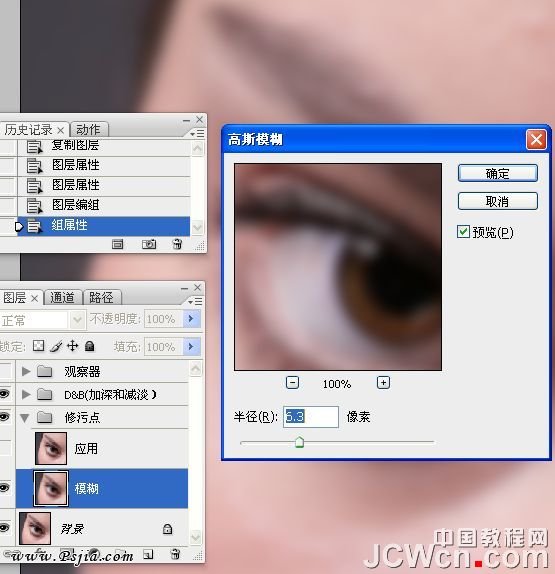Click the lock transparent pixels icon
This screenshot has height=574, width=555.
click(38, 346)
